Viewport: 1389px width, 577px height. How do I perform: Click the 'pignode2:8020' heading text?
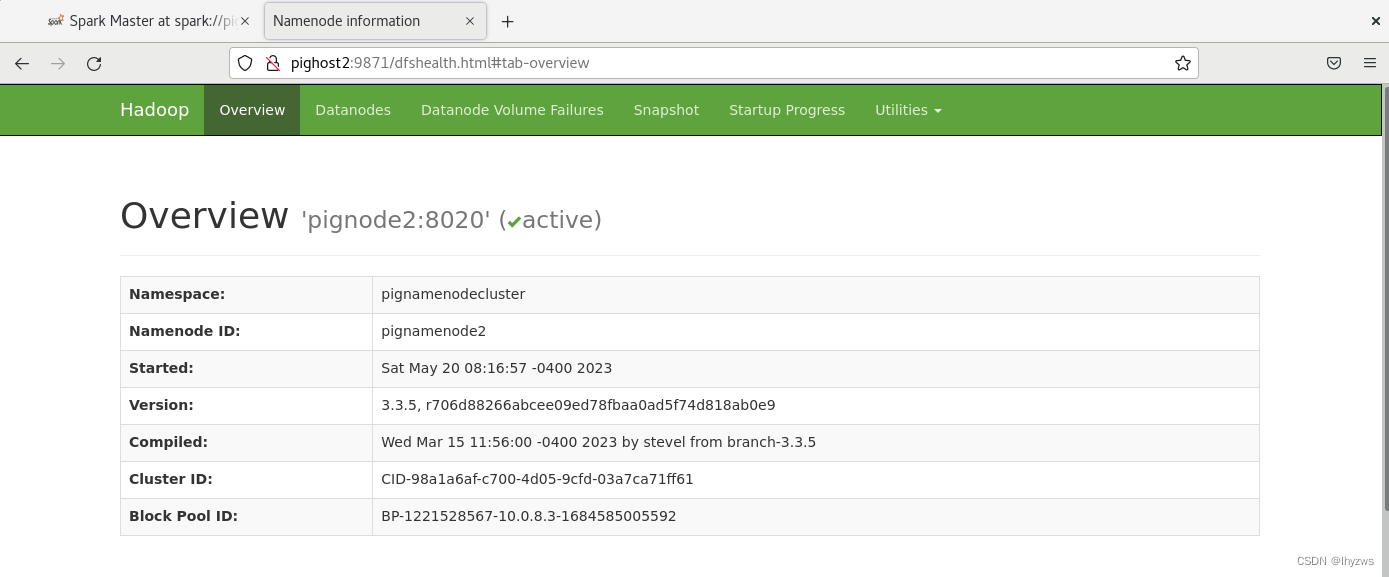396,220
